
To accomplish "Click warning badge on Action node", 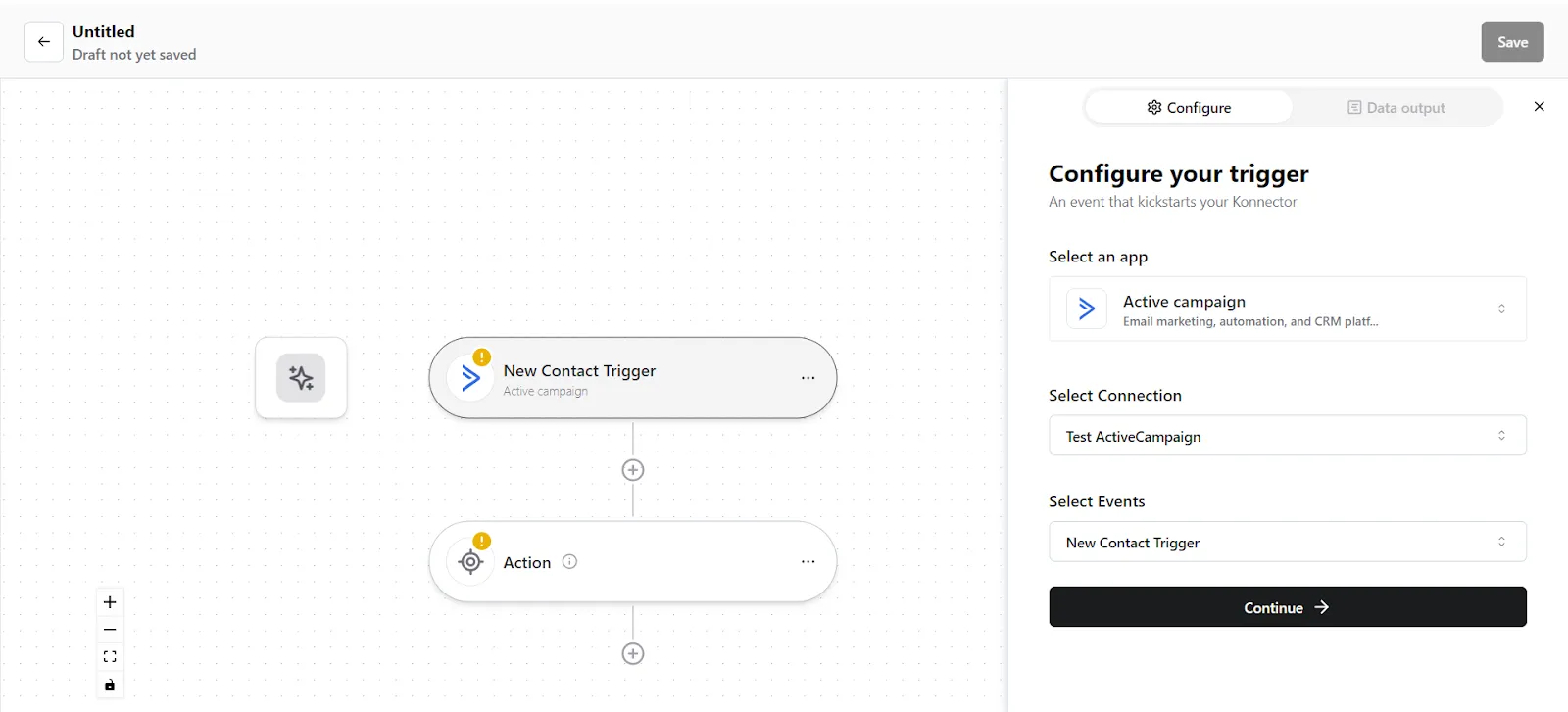I will (482, 542).
